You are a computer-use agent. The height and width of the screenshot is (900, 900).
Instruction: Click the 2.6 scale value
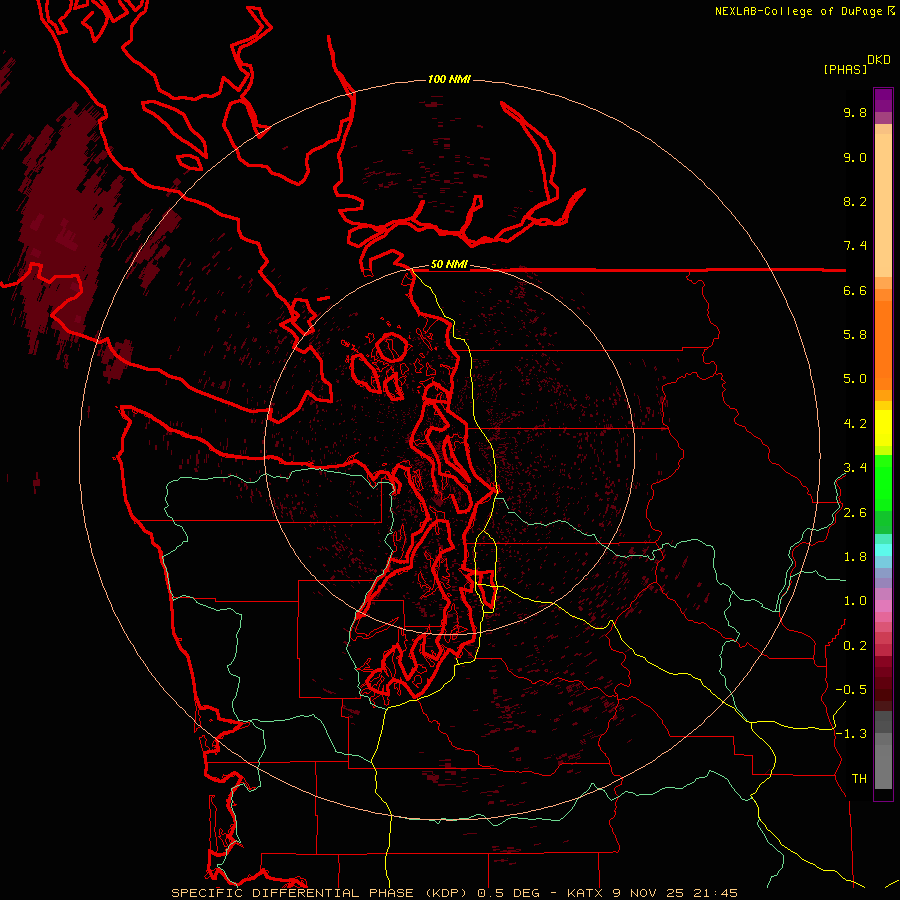855,513
